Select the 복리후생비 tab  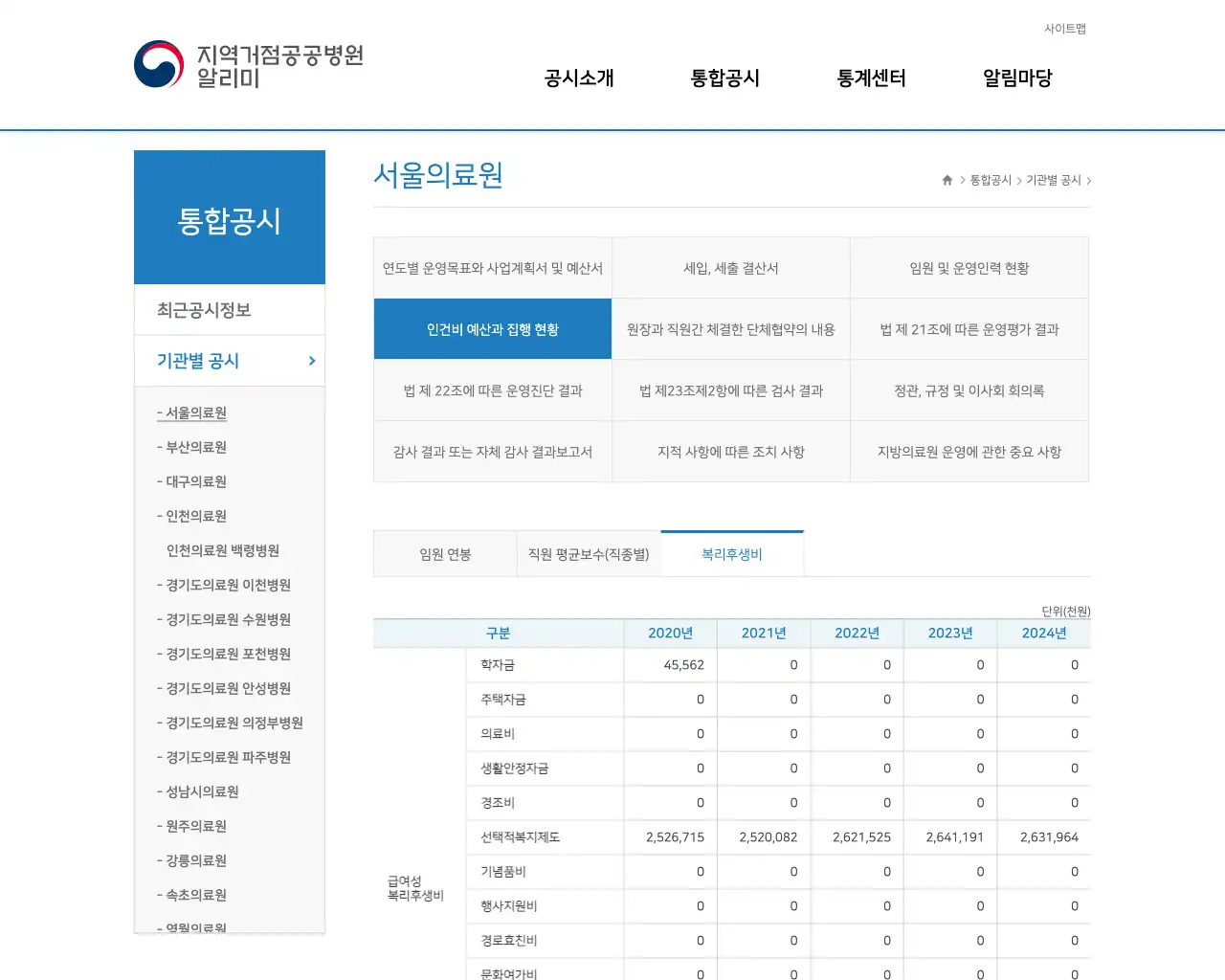(x=732, y=553)
